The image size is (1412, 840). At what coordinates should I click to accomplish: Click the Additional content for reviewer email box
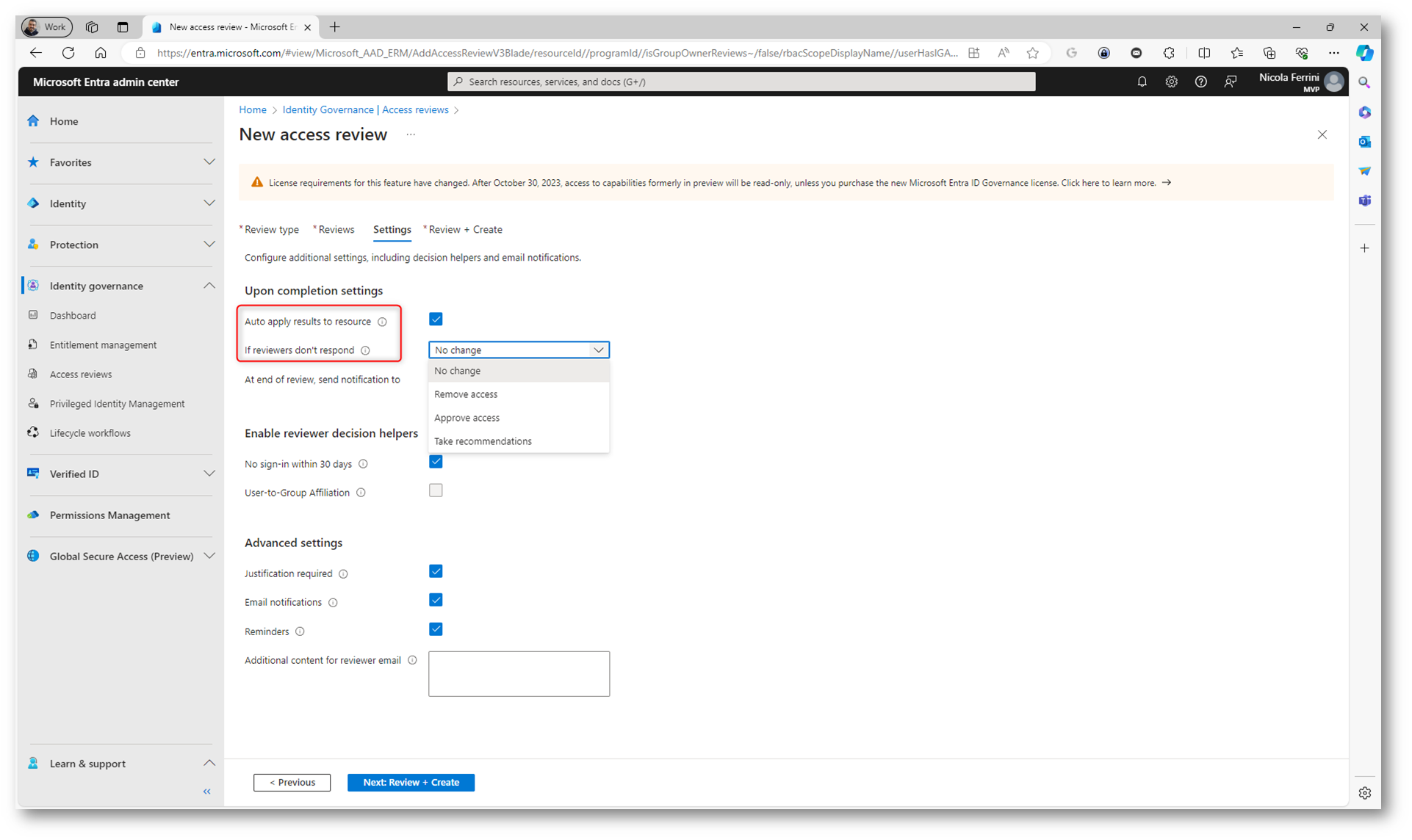click(x=519, y=674)
